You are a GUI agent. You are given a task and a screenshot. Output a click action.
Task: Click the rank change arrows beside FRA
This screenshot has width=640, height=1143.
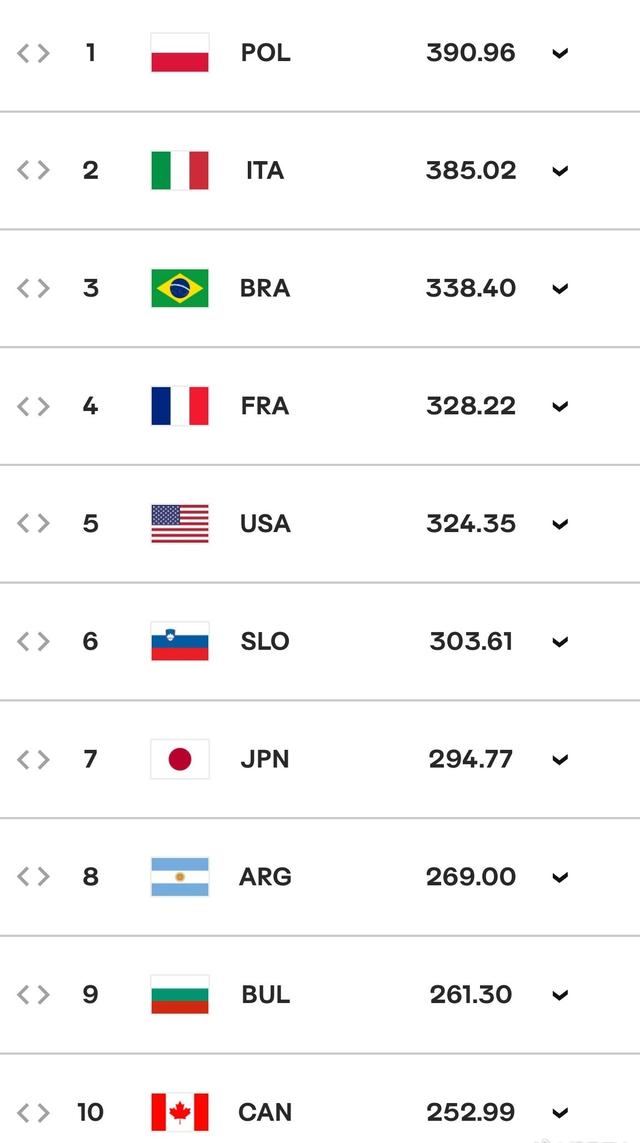33,406
